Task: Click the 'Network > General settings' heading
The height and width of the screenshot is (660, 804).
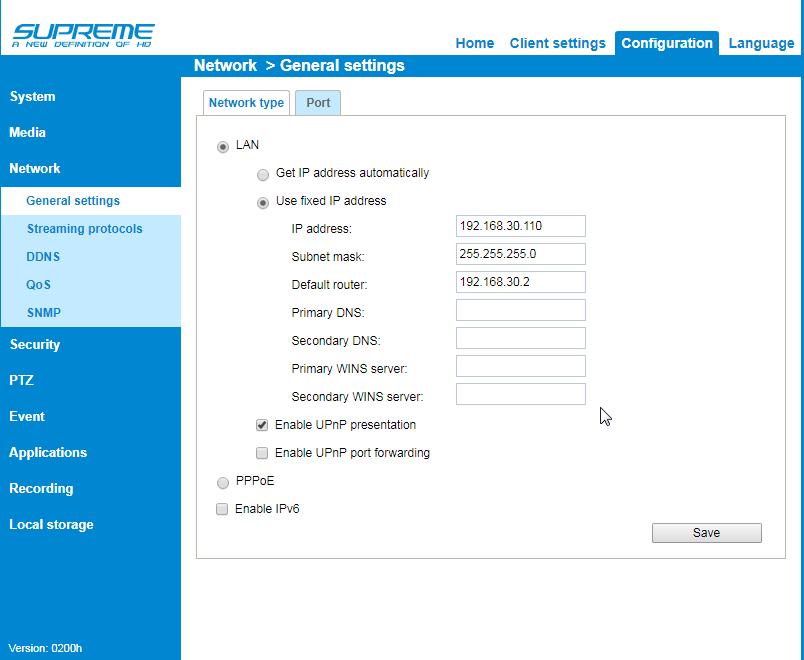Action: tap(299, 66)
